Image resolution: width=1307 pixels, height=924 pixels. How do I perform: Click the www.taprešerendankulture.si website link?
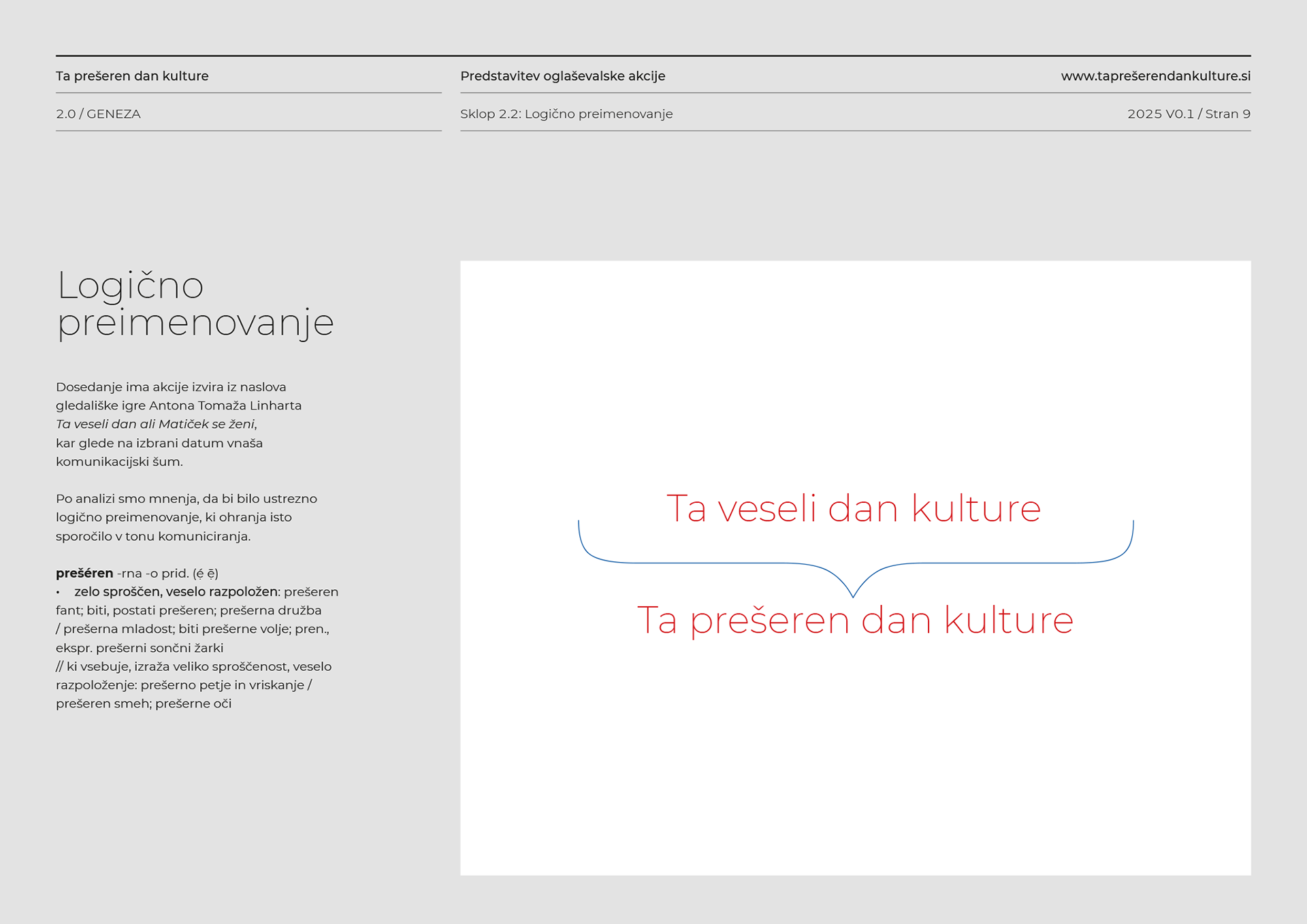click(x=1155, y=76)
